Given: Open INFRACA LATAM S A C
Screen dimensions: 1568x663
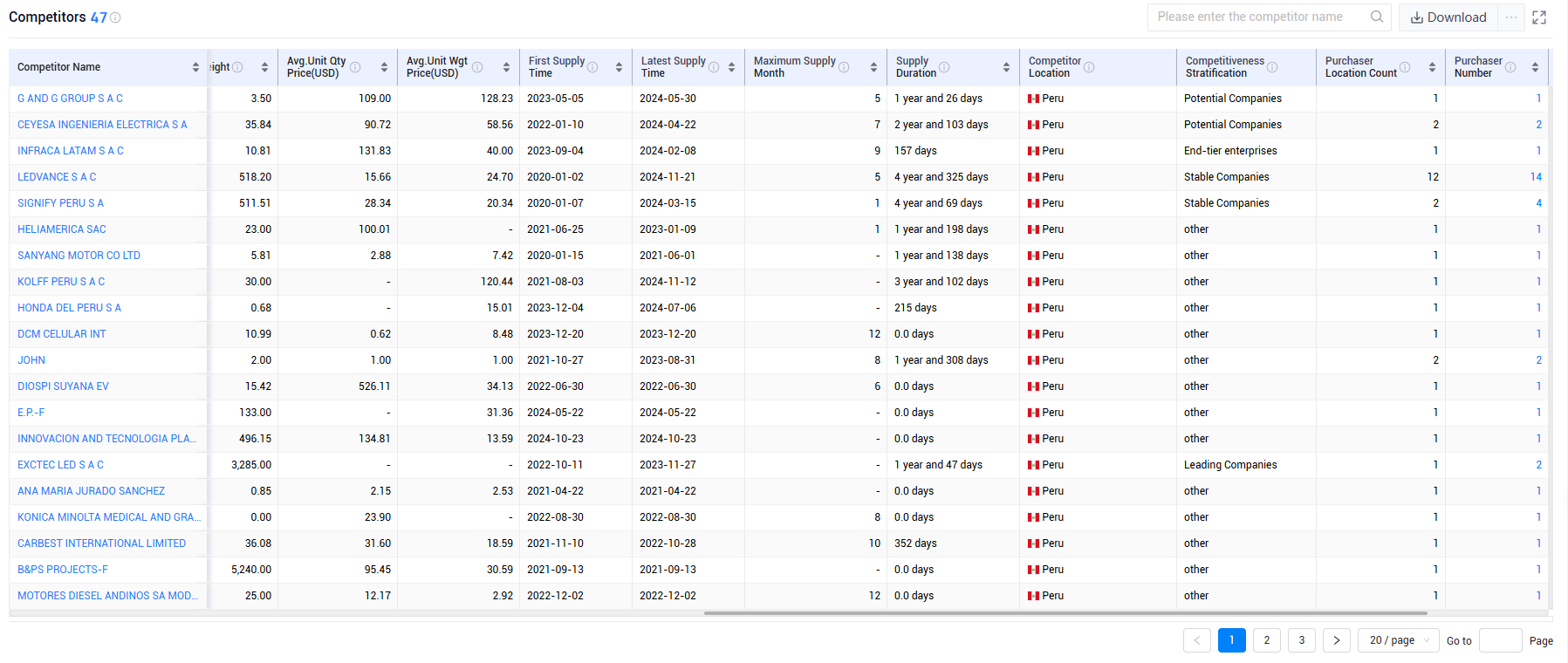Looking at the screenshot, I should pyautogui.click(x=71, y=151).
